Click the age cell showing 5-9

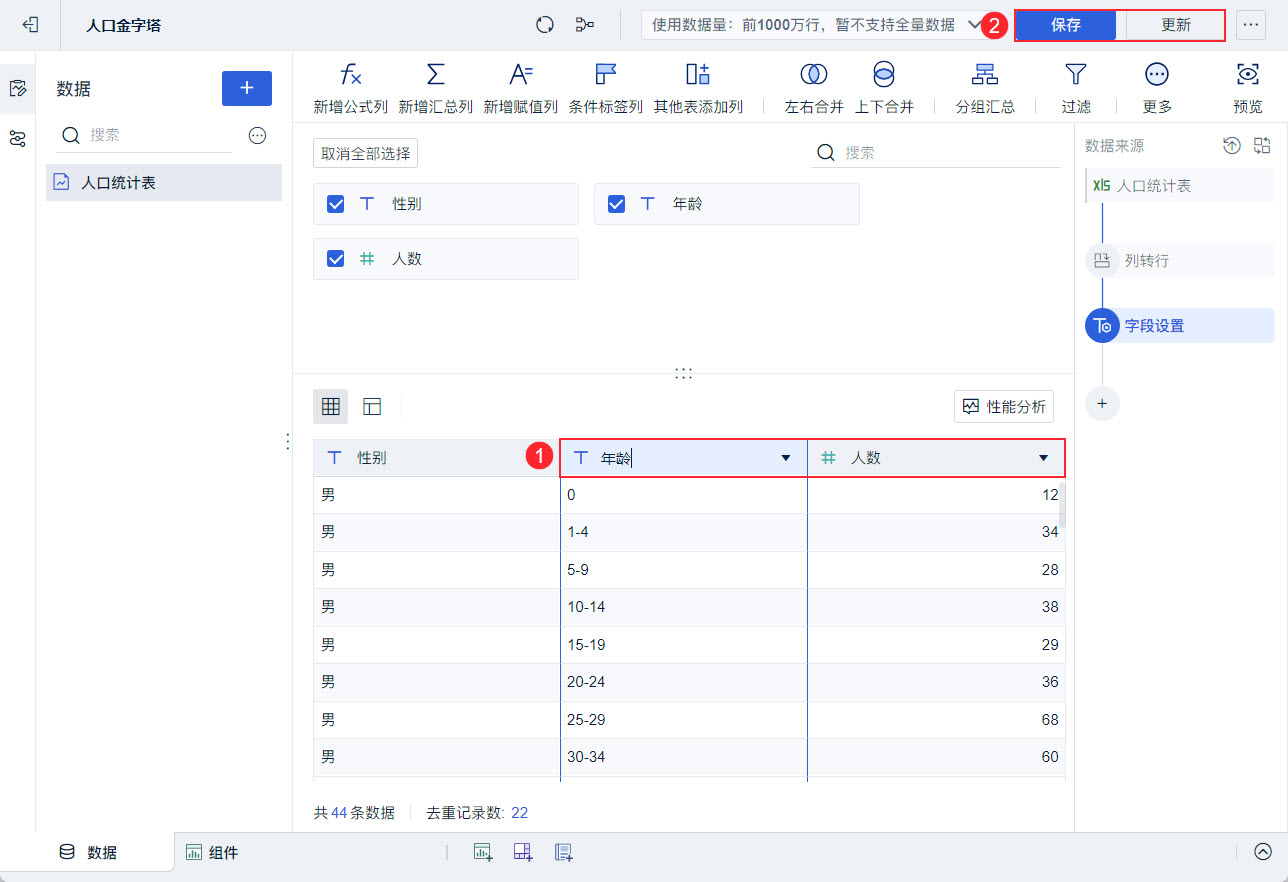[x=684, y=570]
